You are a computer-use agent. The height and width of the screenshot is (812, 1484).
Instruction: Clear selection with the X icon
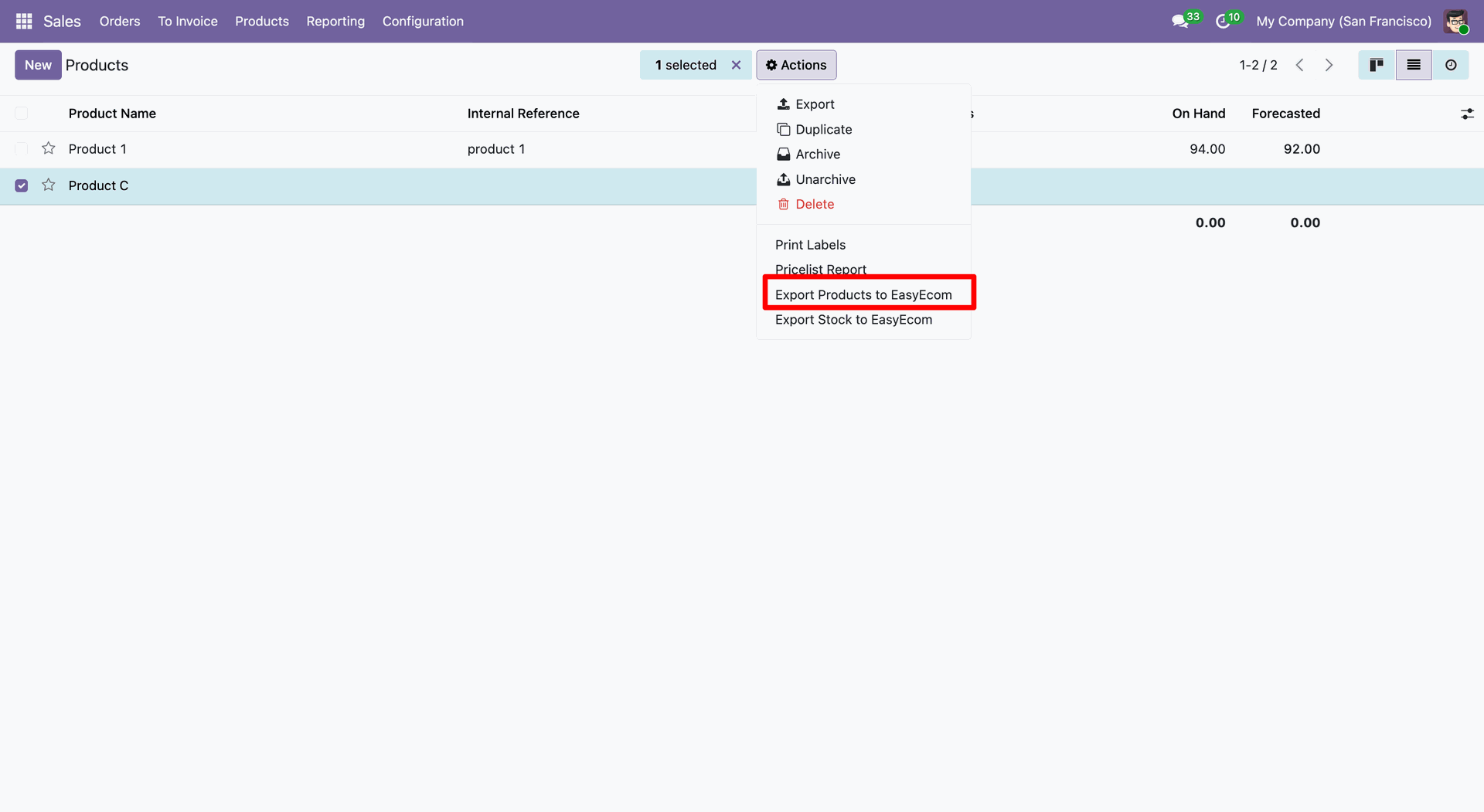click(737, 65)
